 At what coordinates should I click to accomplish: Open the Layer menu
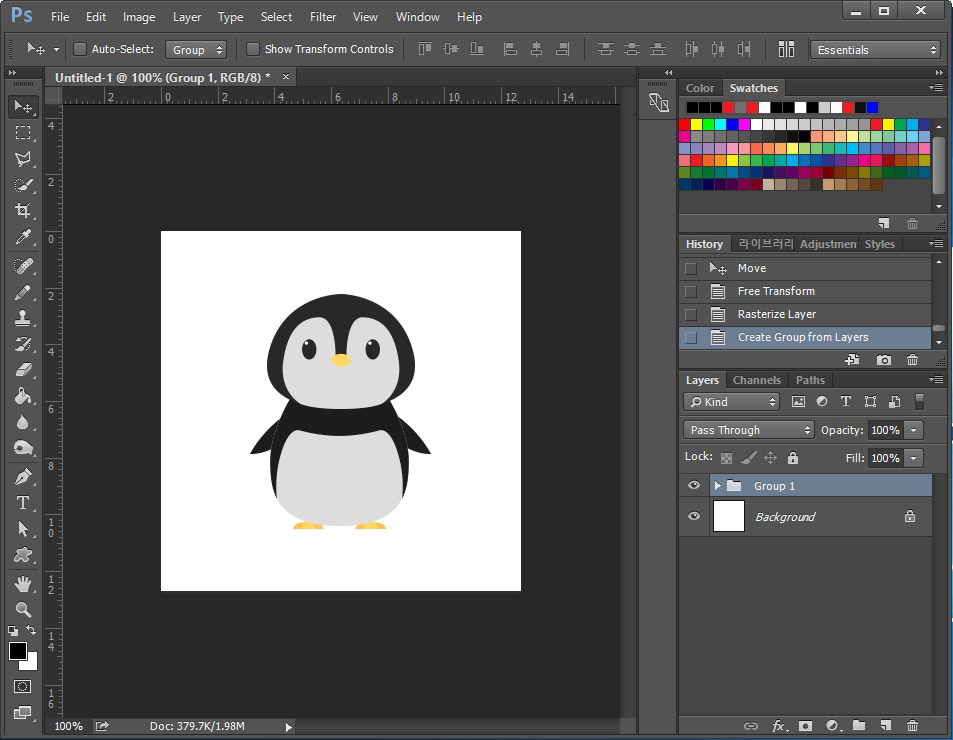coord(187,17)
